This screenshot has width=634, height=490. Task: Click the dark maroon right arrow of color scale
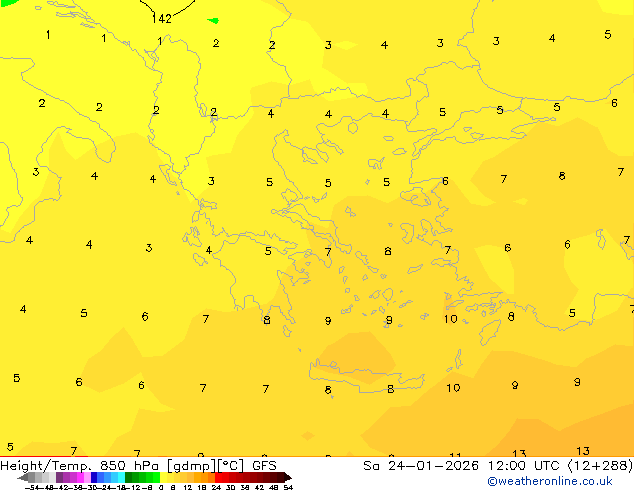coord(288,477)
